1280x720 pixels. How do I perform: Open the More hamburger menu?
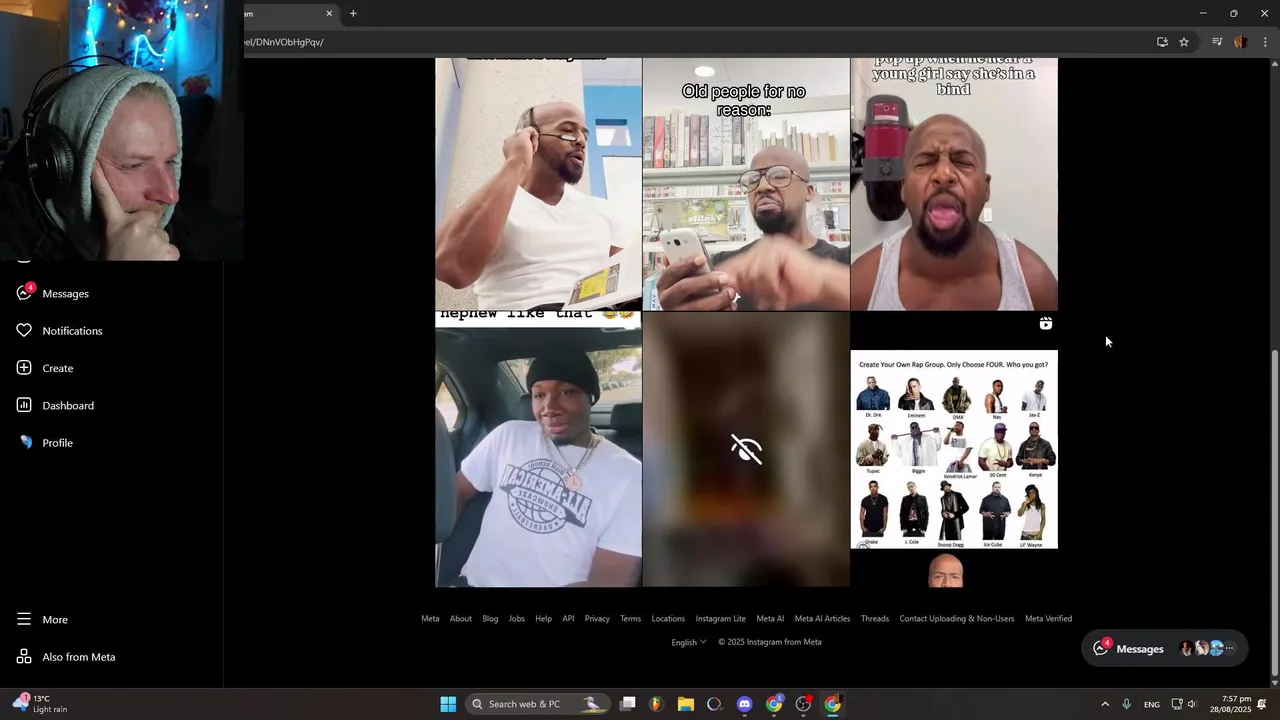(x=43, y=619)
